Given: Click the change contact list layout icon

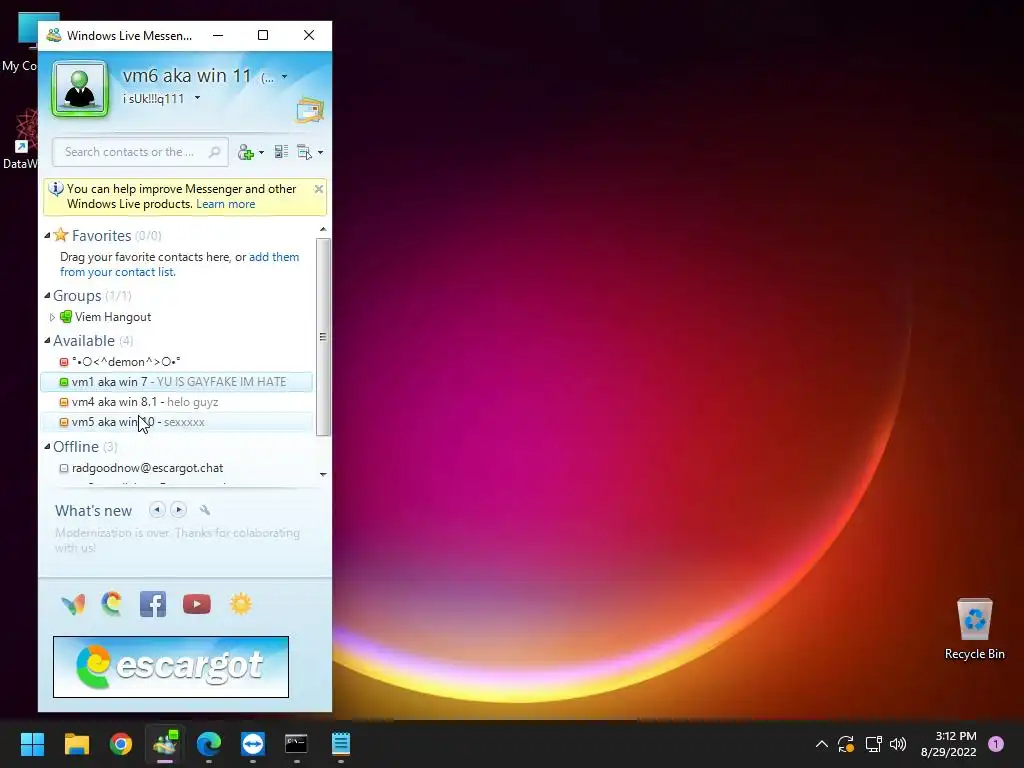Looking at the screenshot, I should click(x=281, y=152).
